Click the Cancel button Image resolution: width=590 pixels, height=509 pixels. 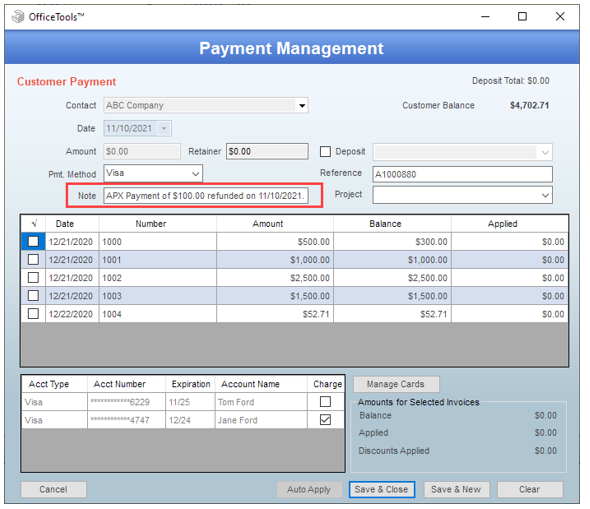point(53,489)
